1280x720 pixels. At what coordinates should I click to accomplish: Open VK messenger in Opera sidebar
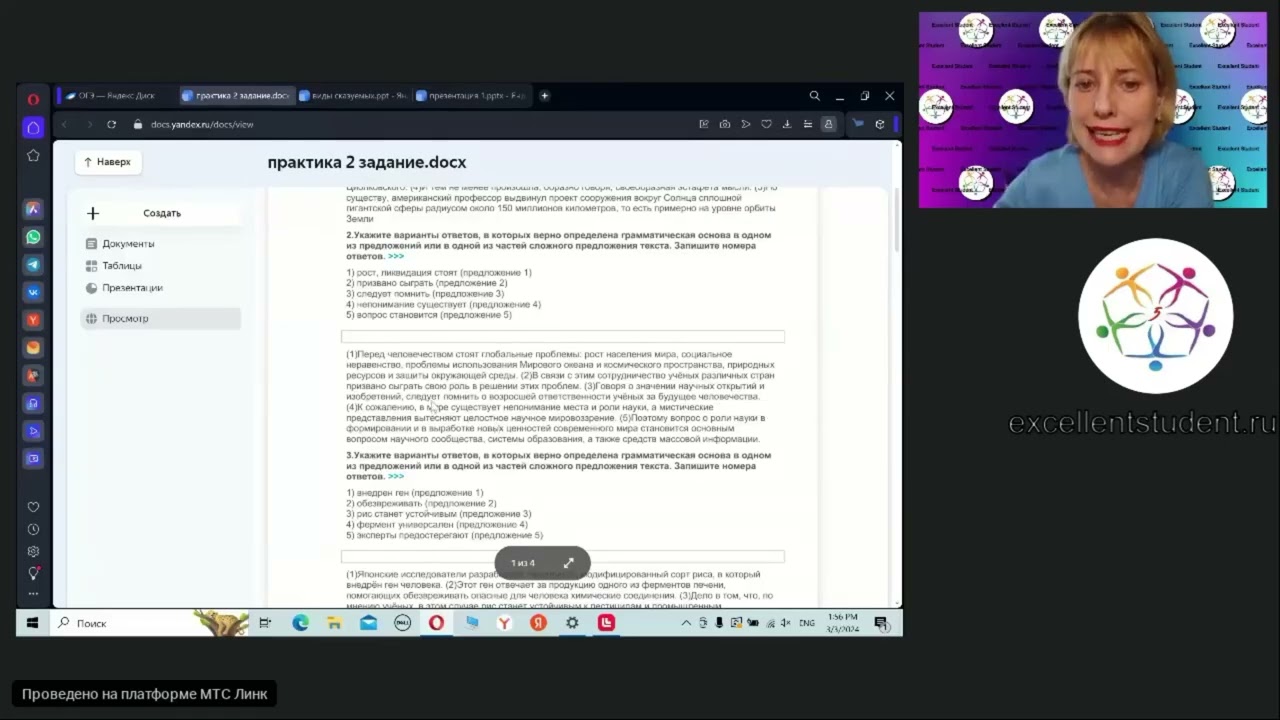pos(33,293)
